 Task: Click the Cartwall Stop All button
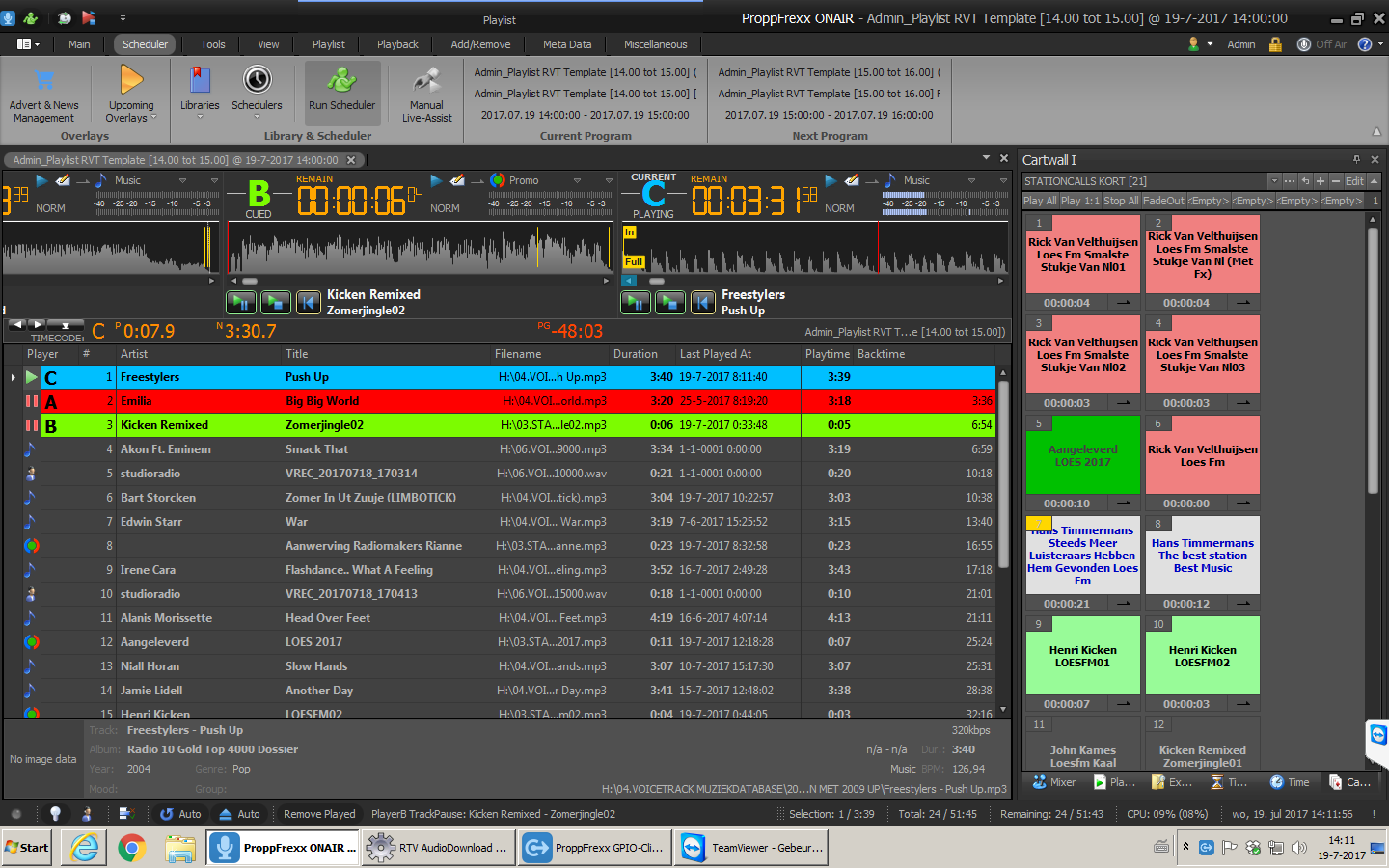point(1121,201)
